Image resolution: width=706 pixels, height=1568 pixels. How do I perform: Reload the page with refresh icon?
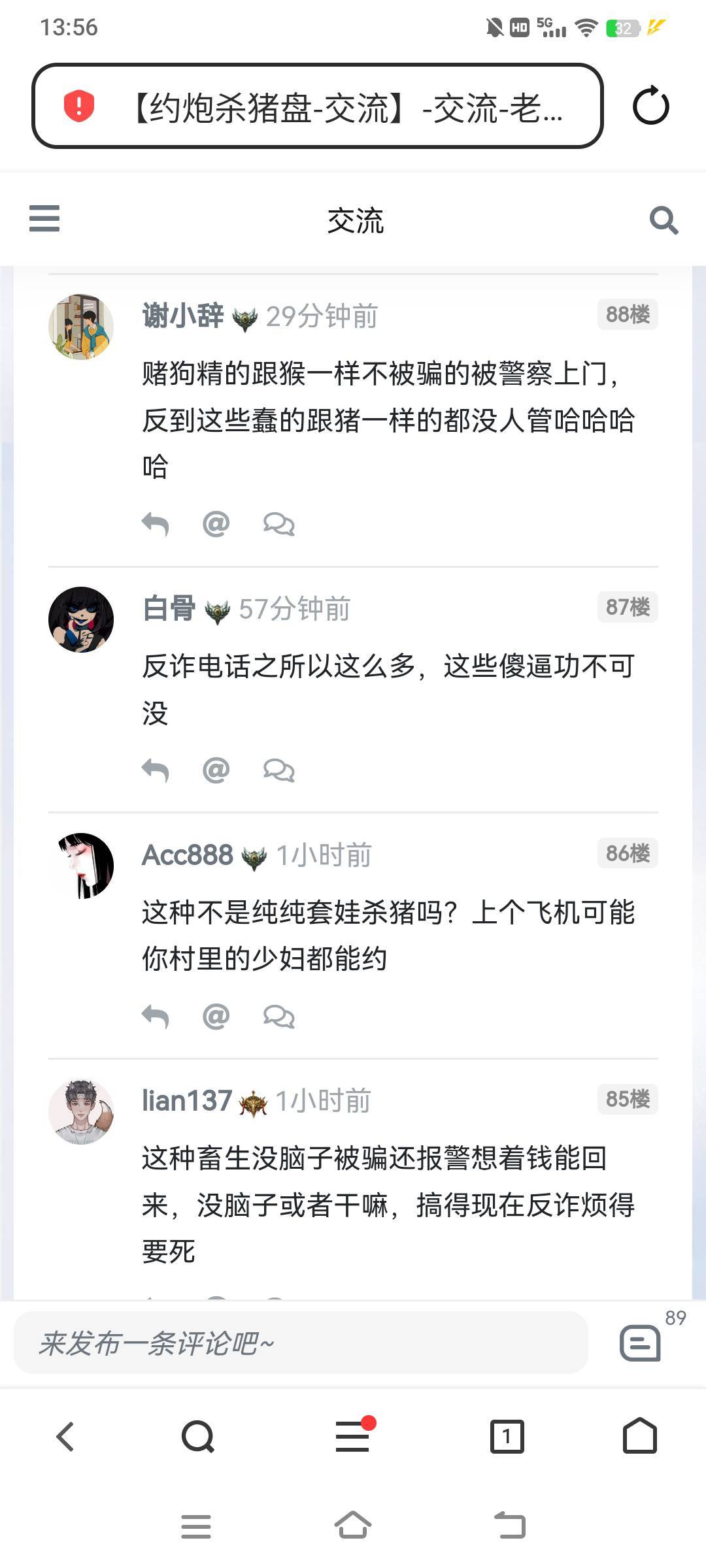(650, 106)
